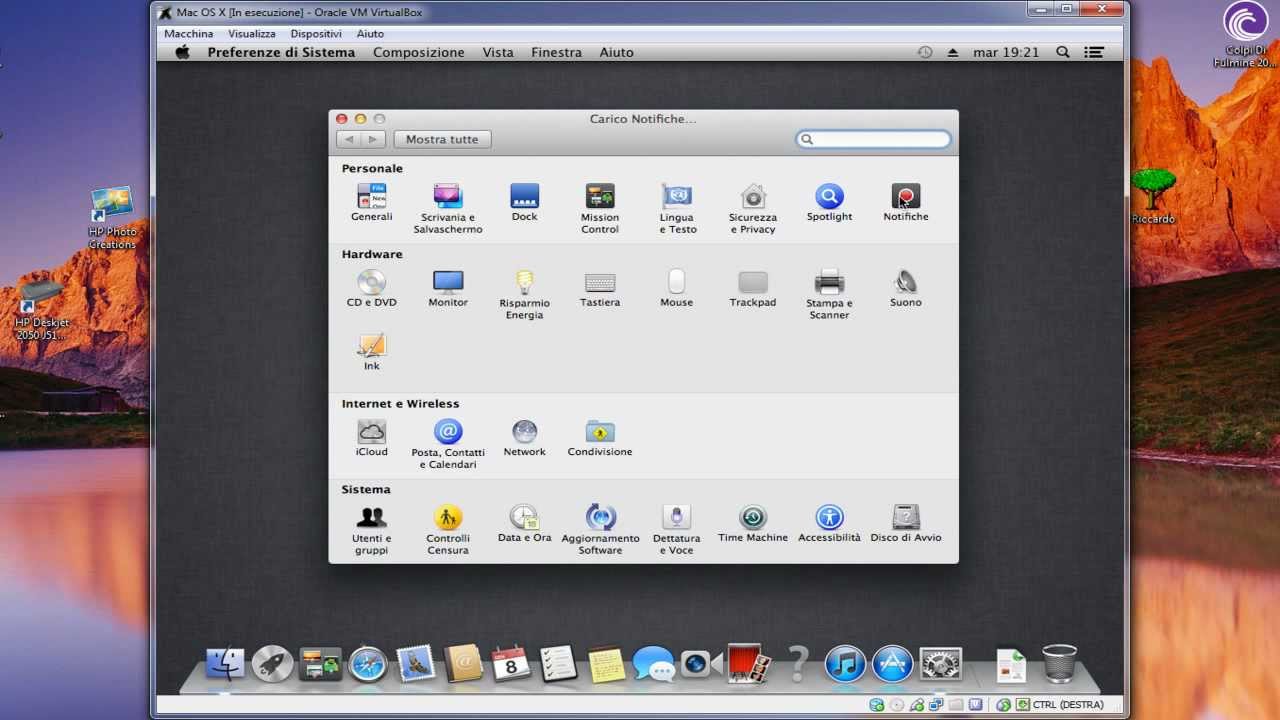Click the clock showing mar 19:21

(x=1006, y=52)
